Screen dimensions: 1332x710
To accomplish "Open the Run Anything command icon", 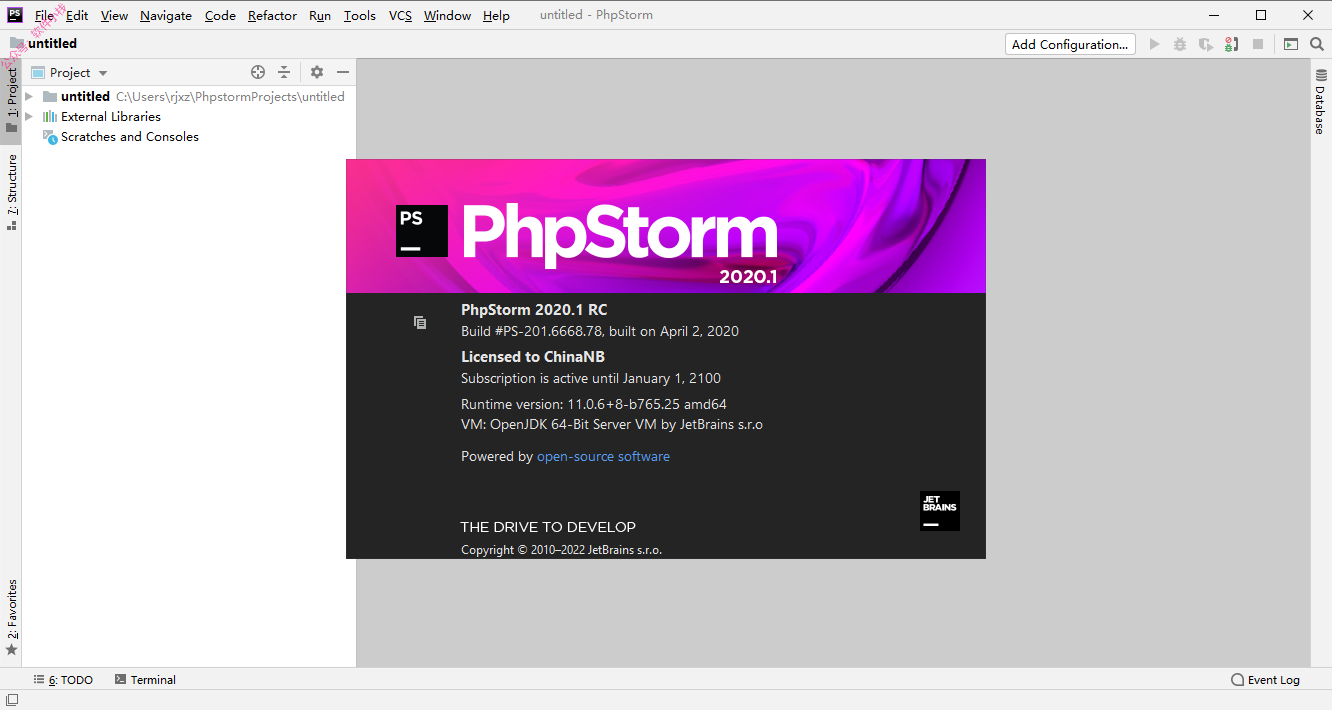I will point(1291,44).
